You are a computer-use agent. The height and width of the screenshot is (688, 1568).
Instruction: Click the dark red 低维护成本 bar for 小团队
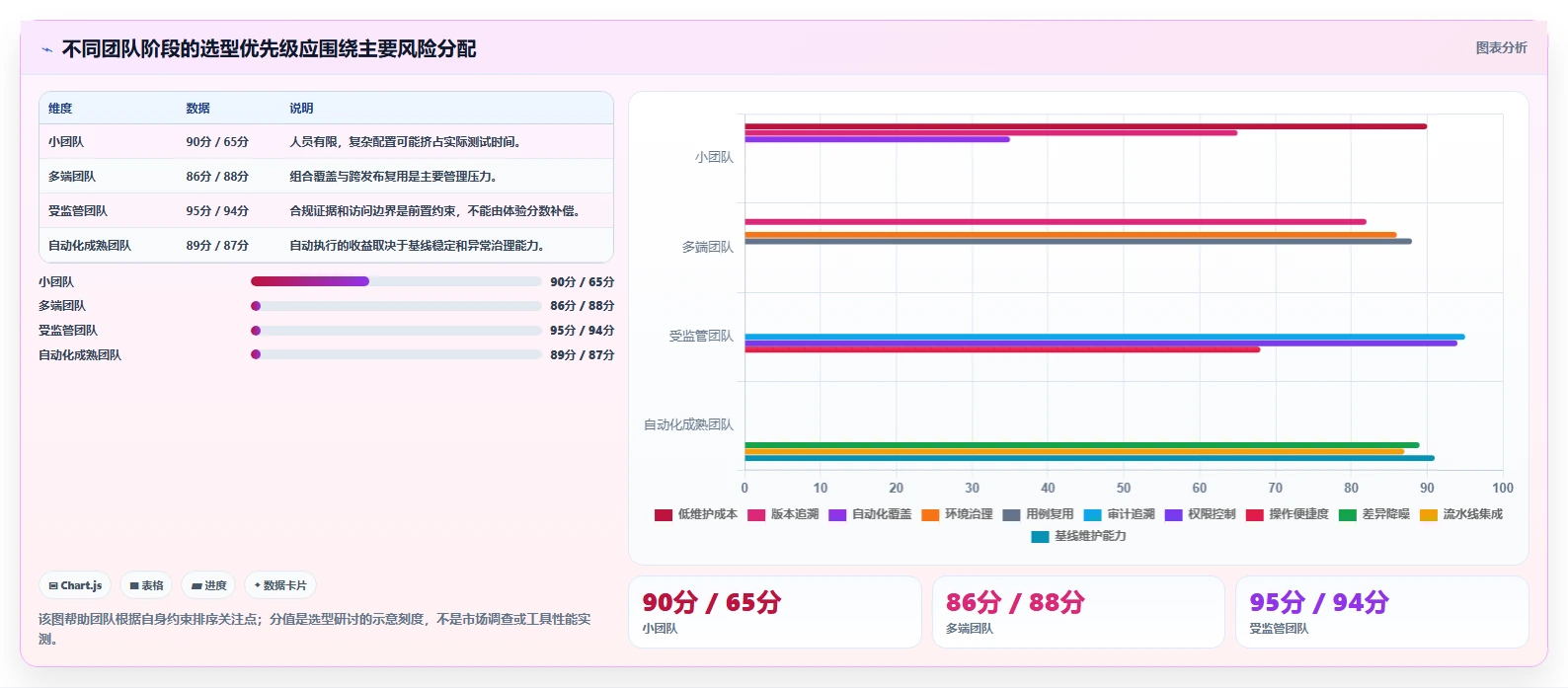point(1085,126)
